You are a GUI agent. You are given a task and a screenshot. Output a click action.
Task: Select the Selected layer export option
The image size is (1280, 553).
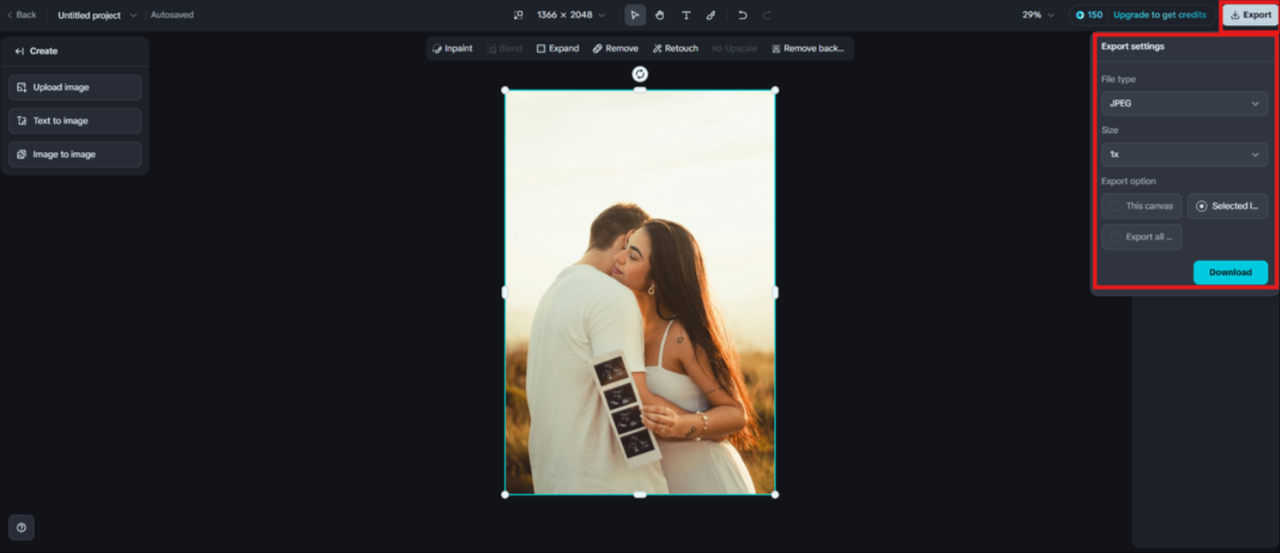[1227, 206]
